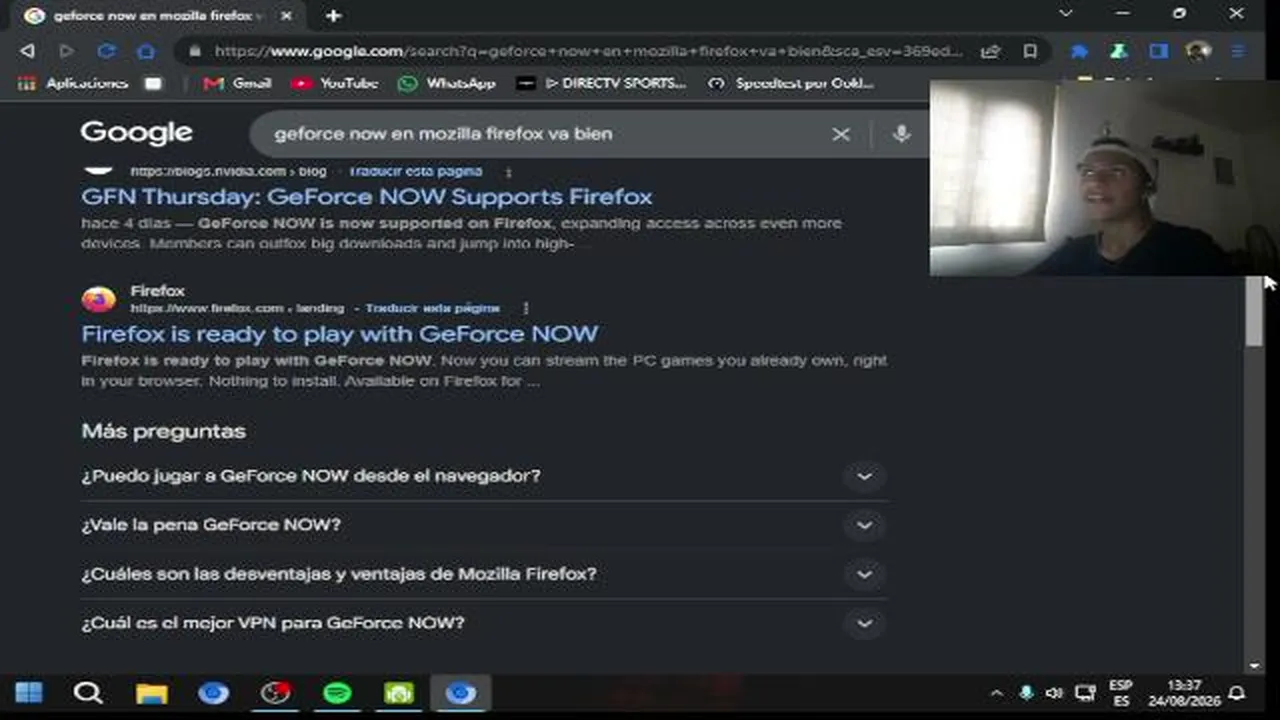
Task: Open the browser main menu
Action: pos(1238,51)
